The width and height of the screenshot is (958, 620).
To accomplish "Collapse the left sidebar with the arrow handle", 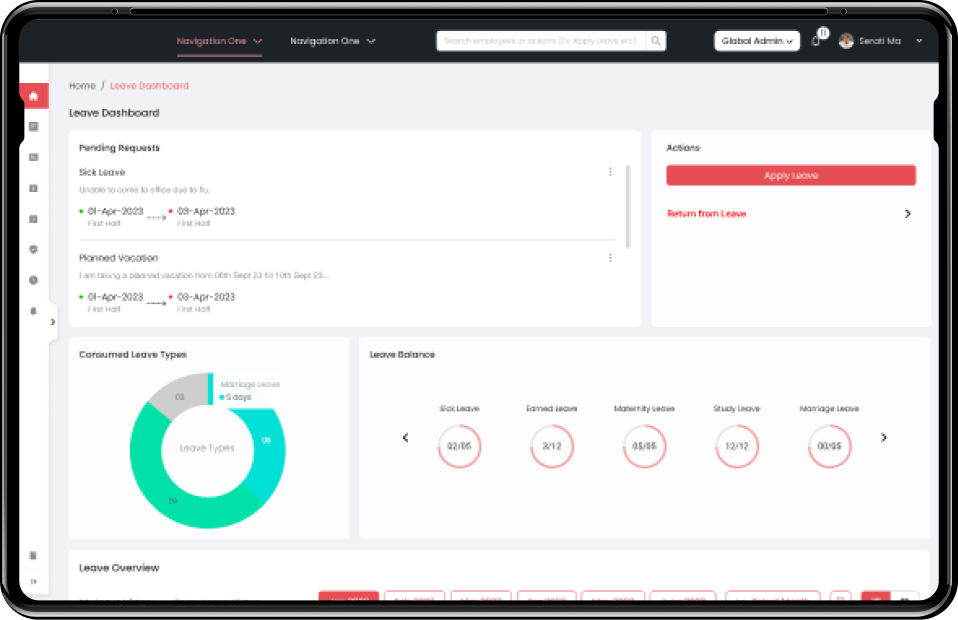I will [51, 322].
